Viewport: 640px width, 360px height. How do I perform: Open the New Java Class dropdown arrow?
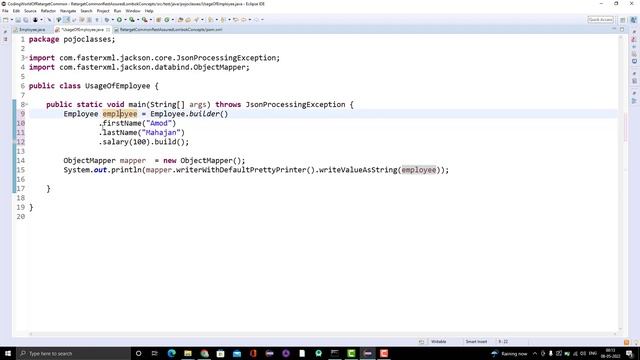tap(173, 20)
